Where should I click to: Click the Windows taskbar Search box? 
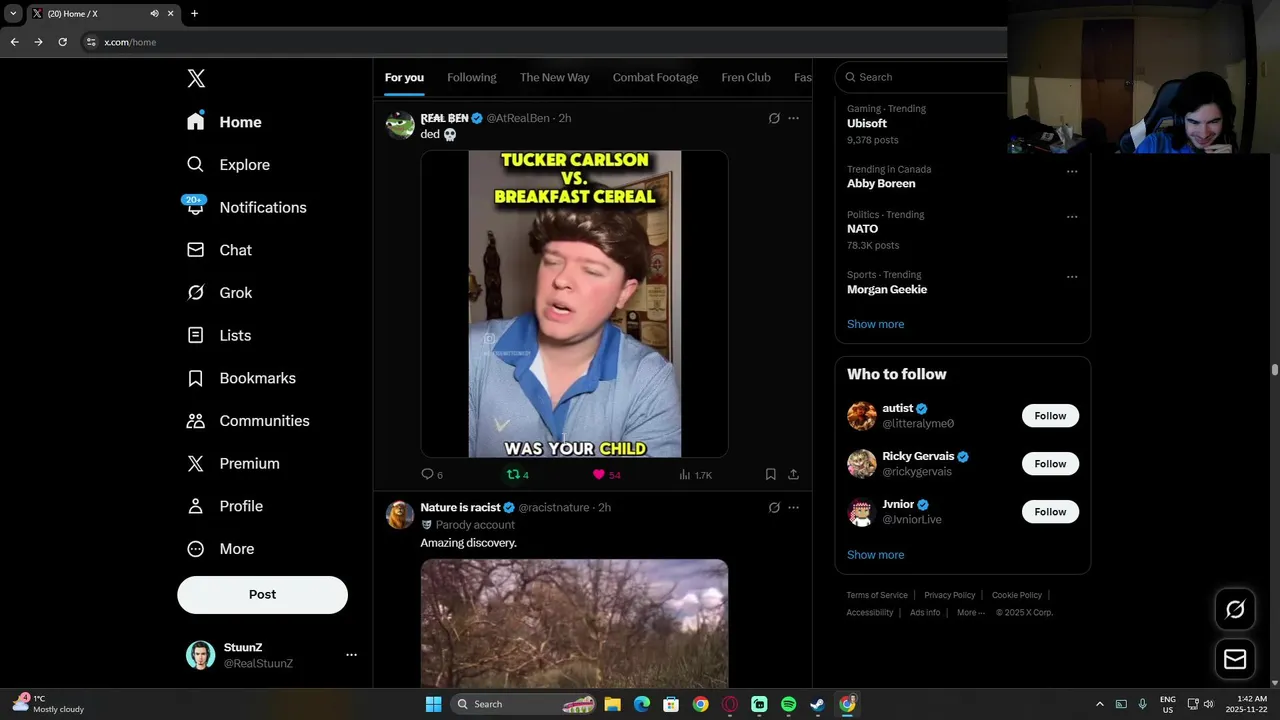(523, 704)
